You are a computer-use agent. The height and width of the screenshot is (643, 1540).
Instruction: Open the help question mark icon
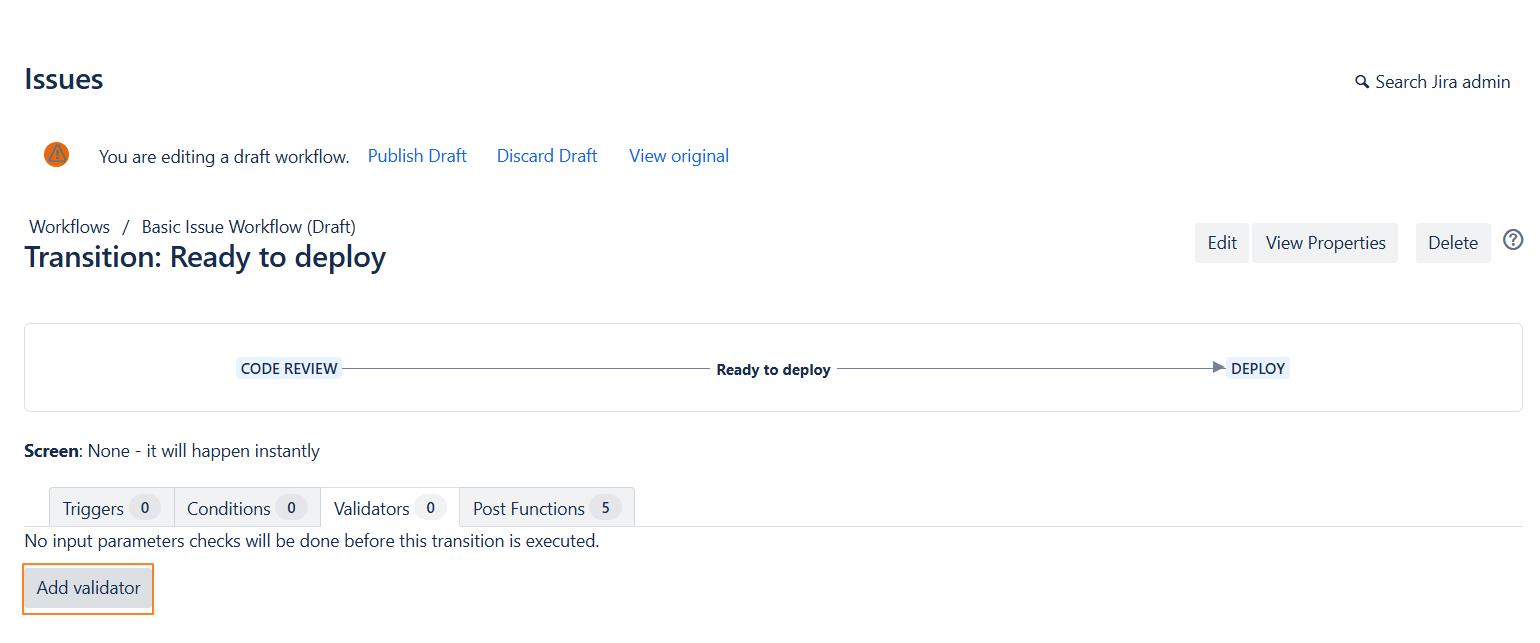[1513, 240]
